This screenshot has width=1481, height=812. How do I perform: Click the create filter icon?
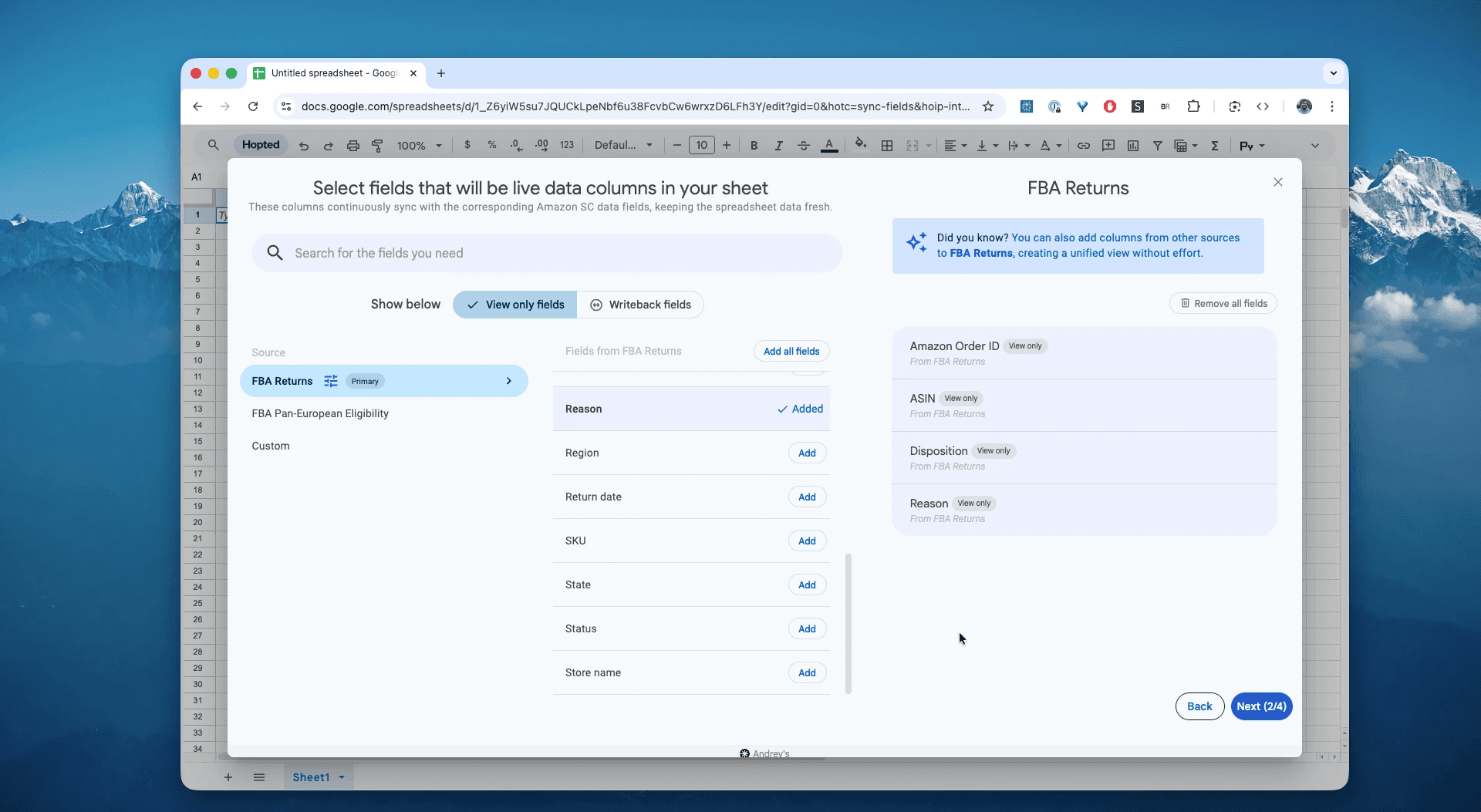tap(1158, 146)
